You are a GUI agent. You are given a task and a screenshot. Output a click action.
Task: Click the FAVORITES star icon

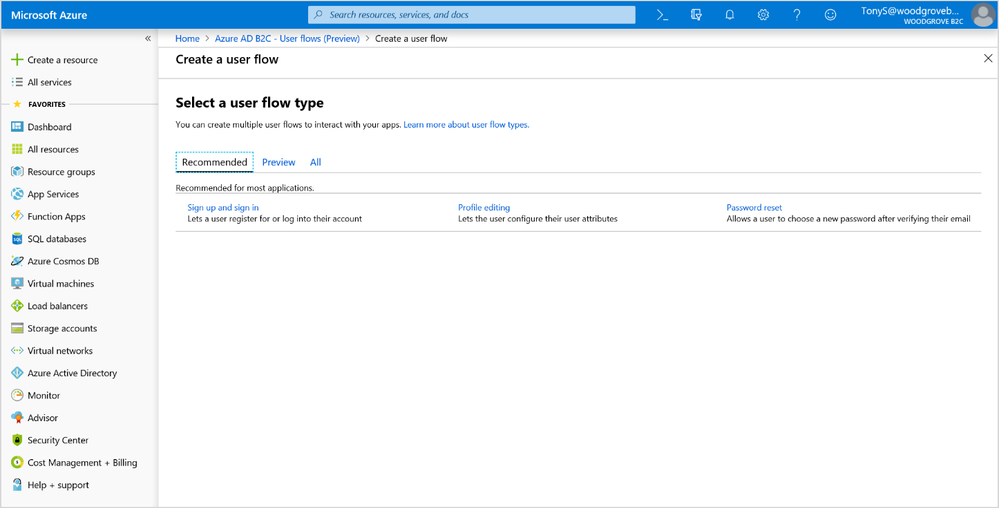[x=17, y=104]
